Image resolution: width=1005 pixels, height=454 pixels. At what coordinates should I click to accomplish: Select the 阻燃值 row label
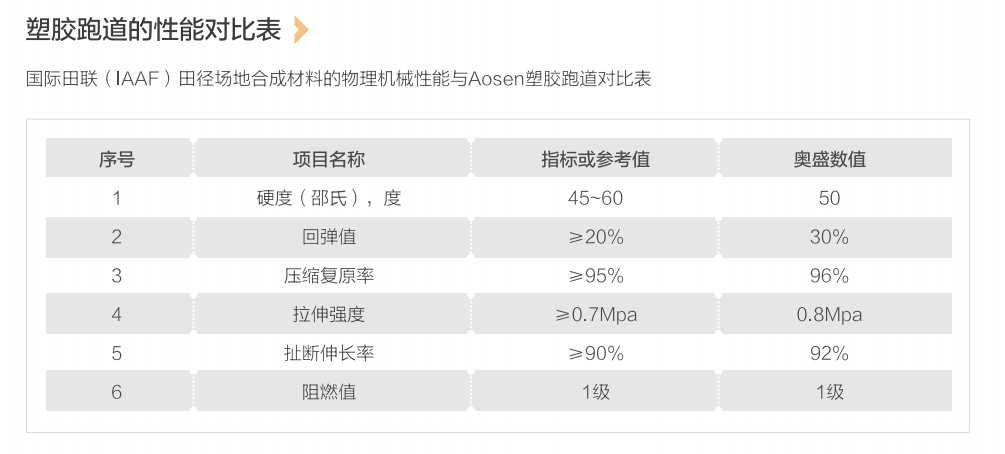click(x=329, y=392)
